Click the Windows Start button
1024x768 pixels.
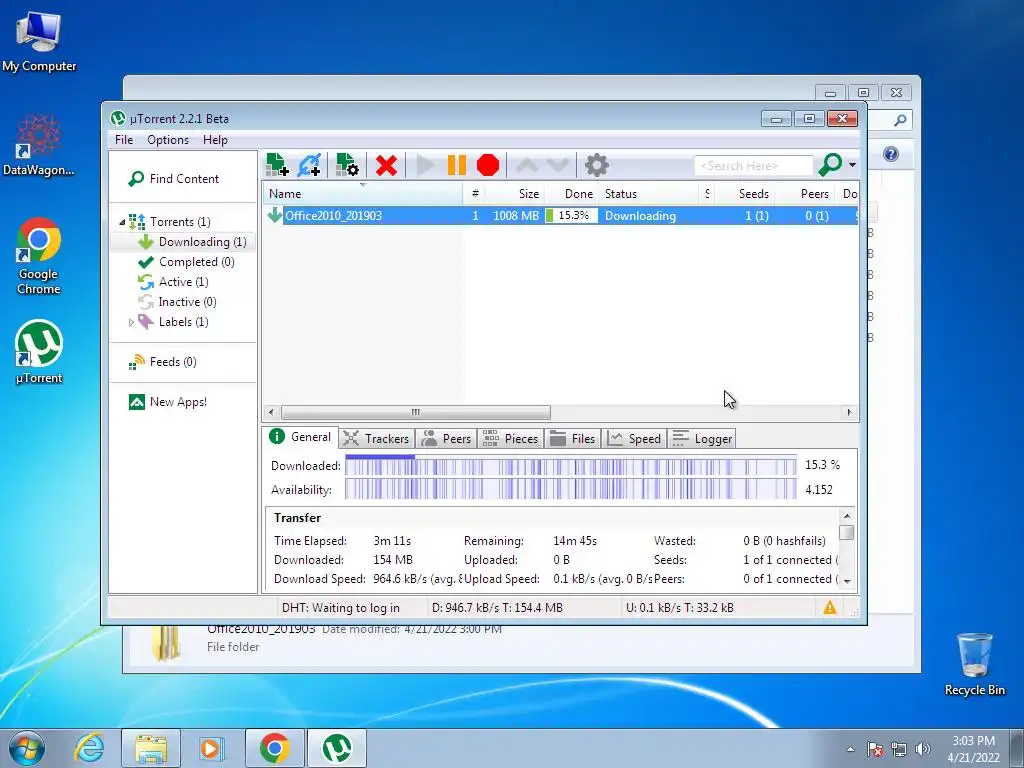pyautogui.click(x=27, y=748)
